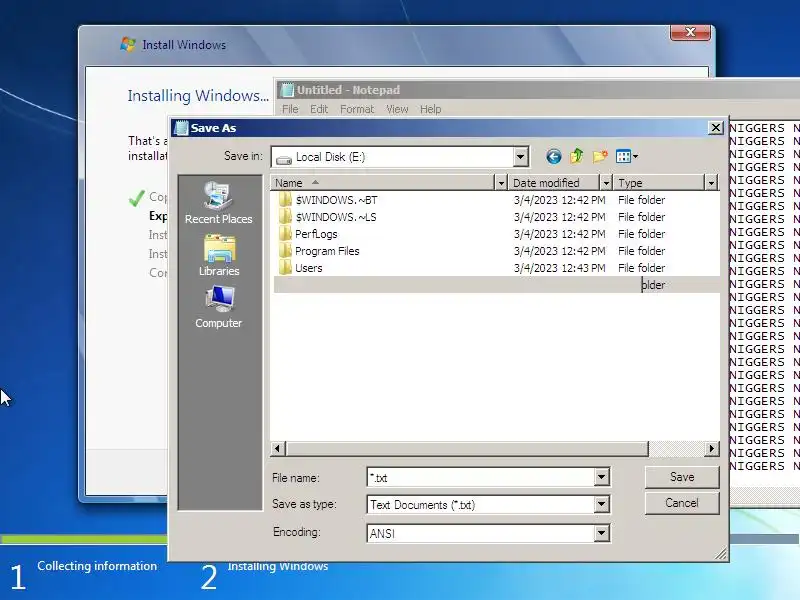Viewport: 800px width, 600px height.
Task: Click the Windows flag icon in Install Windows
Action: click(128, 44)
